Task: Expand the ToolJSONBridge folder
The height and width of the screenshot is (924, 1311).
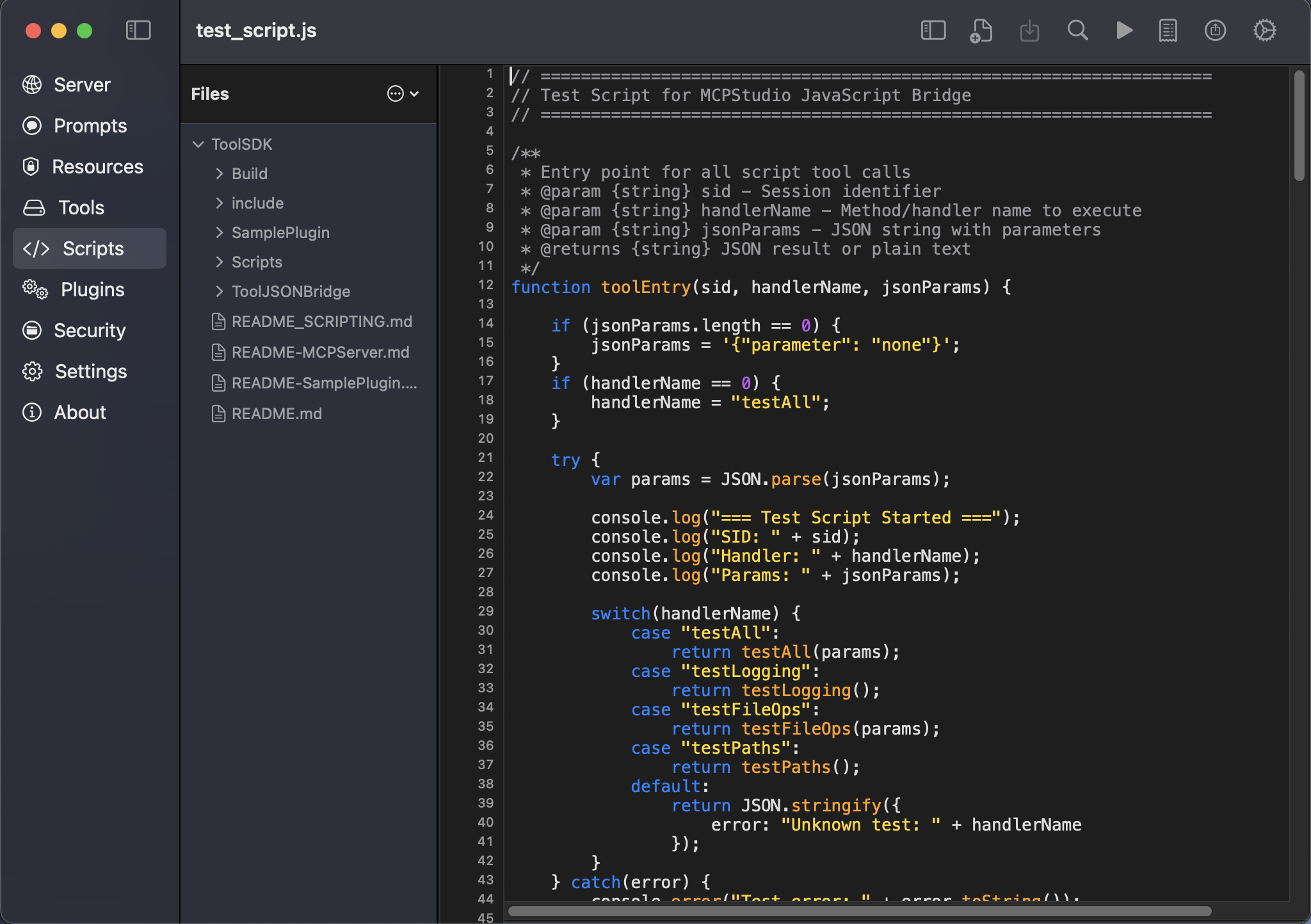Action: click(x=220, y=291)
